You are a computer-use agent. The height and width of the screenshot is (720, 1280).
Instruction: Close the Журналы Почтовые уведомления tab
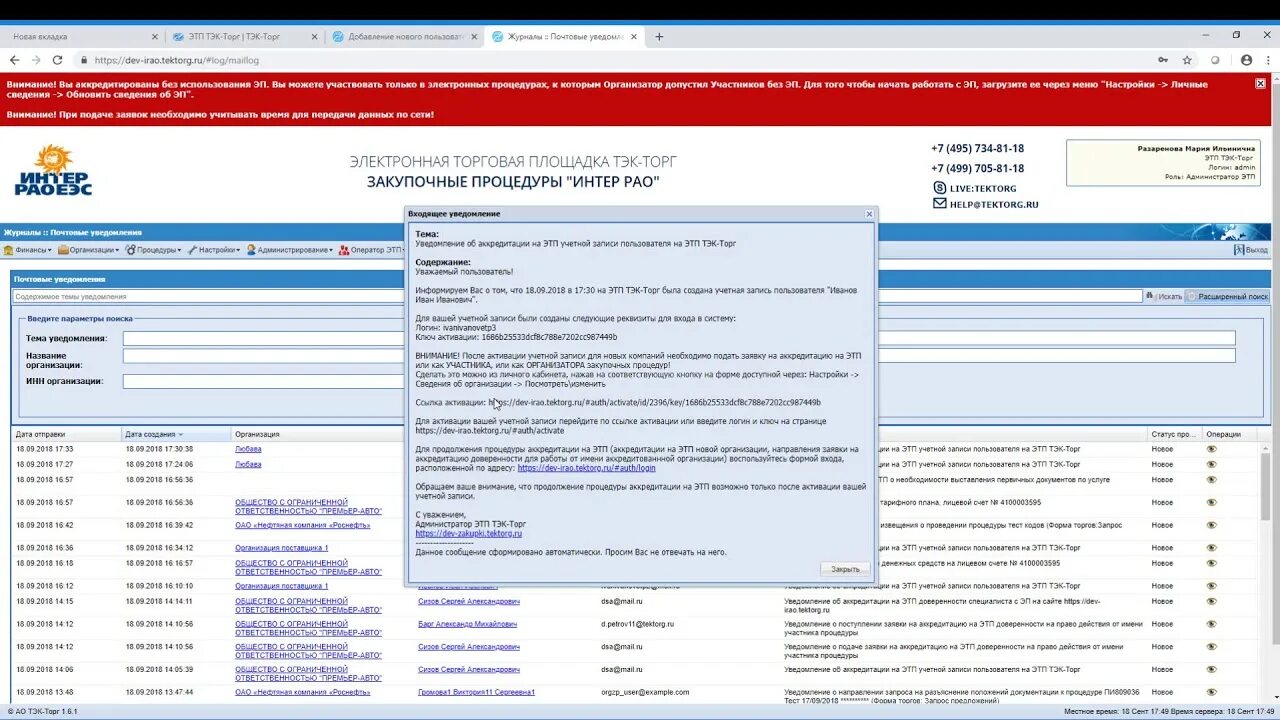(632, 36)
